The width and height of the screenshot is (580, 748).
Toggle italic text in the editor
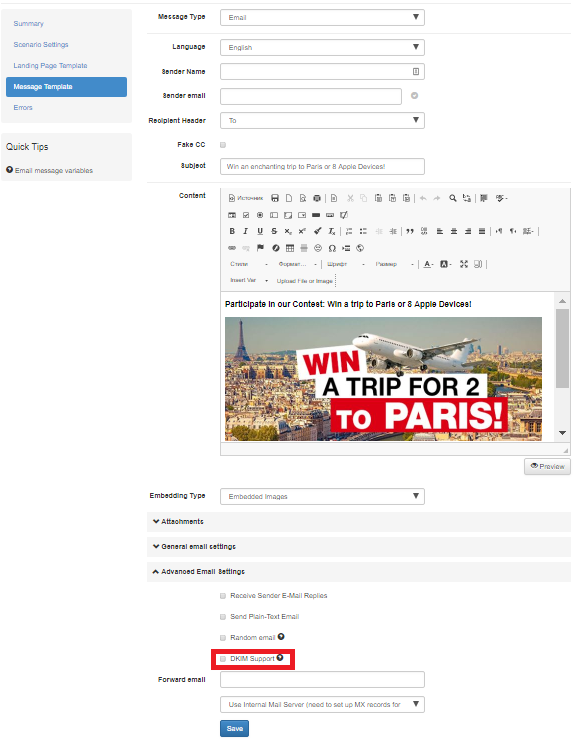[246, 231]
